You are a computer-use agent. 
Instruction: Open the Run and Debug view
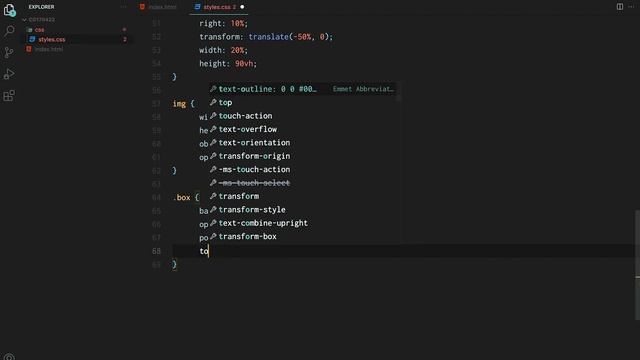tap(9, 74)
